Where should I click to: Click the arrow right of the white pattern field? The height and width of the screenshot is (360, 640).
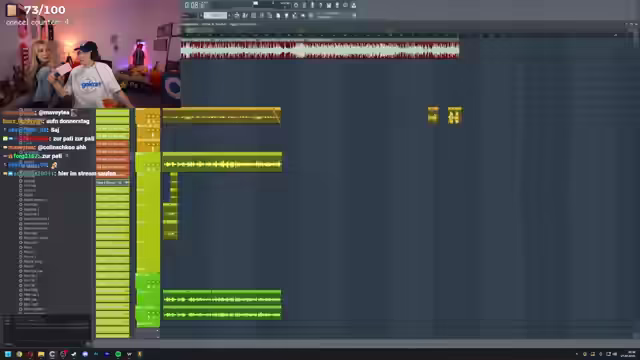tap(229, 15)
